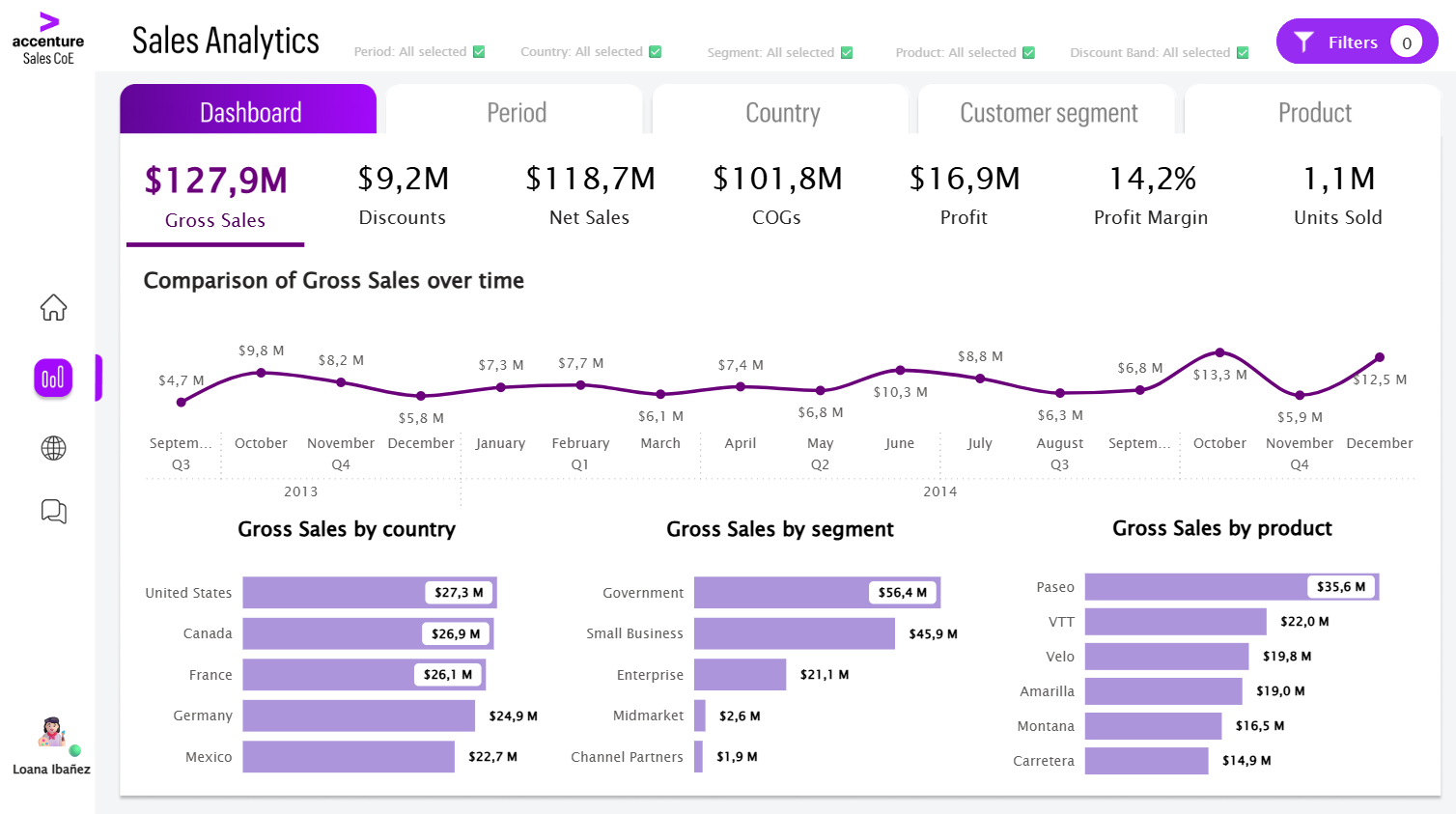The width and height of the screenshot is (1456, 814).
Task: Switch to the Dashboard tab
Action: point(248,109)
